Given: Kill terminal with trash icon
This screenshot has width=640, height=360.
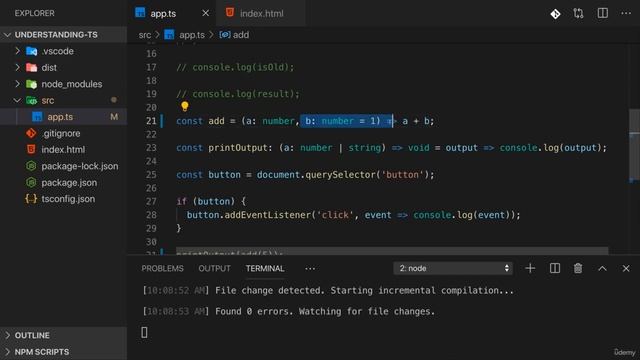Looking at the screenshot, I should pyautogui.click(x=578, y=268).
